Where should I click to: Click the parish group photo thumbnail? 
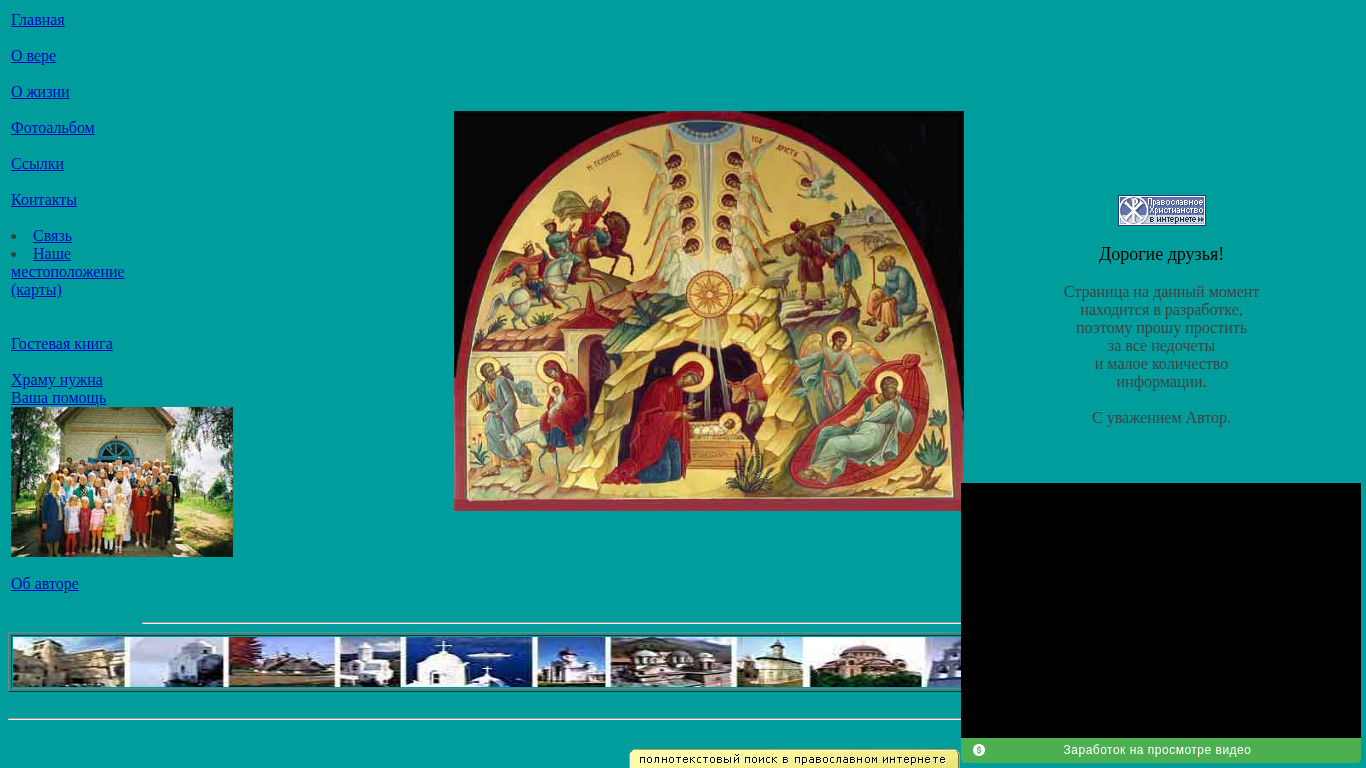click(x=122, y=482)
